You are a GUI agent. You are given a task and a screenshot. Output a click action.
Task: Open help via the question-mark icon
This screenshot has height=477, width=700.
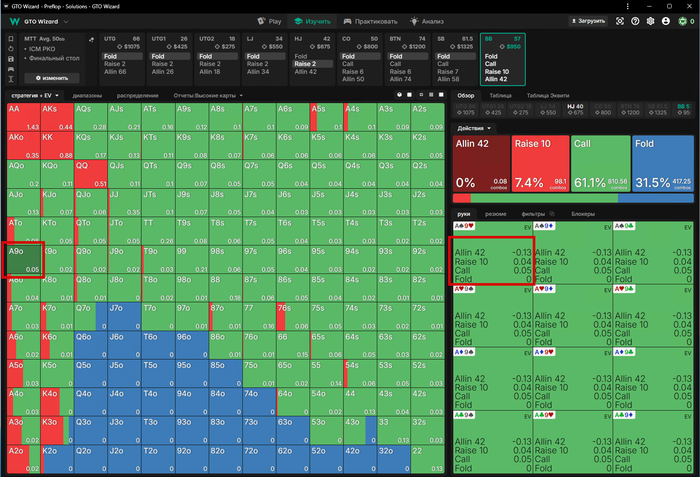(x=635, y=21)
